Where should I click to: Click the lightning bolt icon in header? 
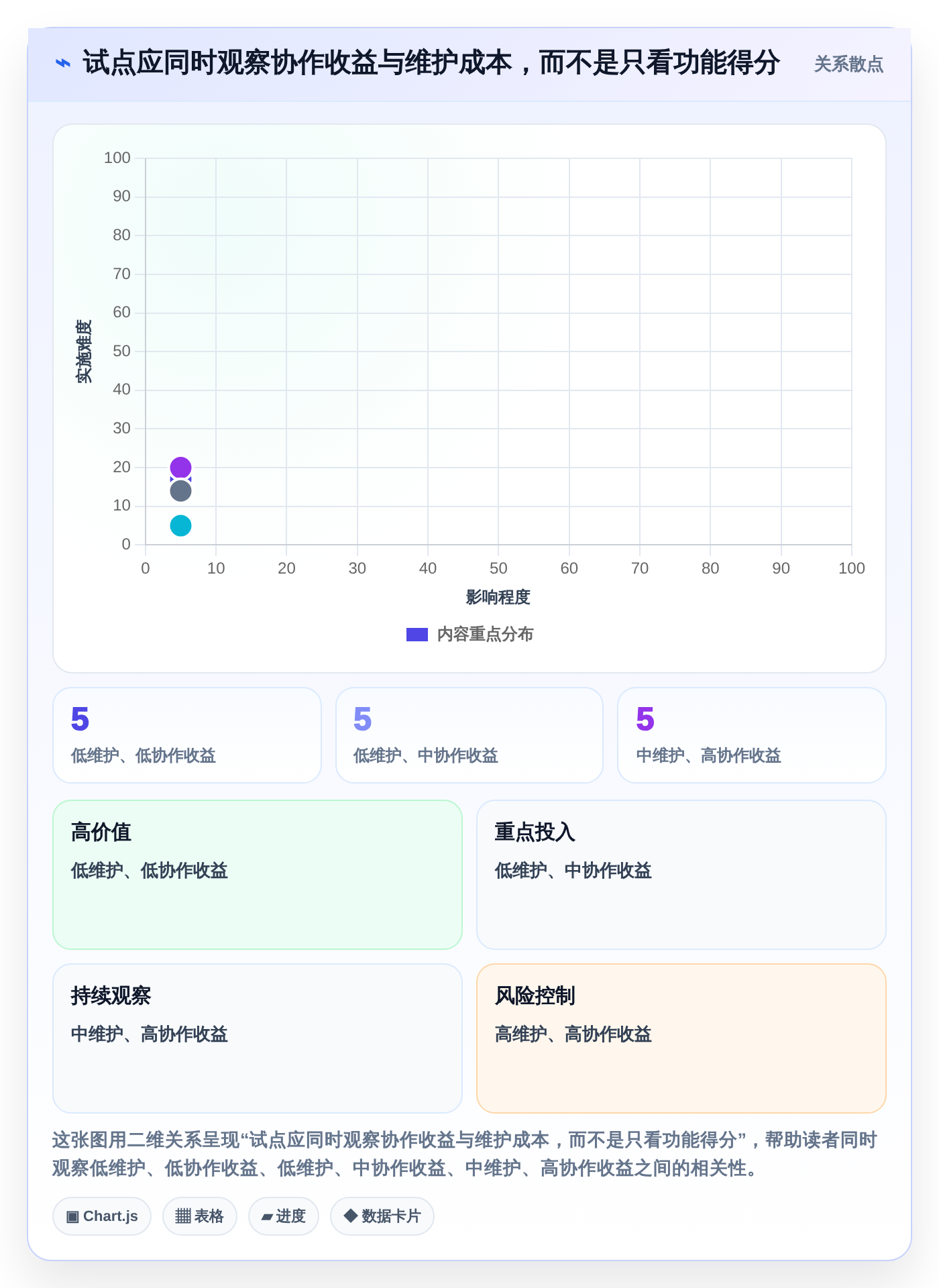(63, 63)
